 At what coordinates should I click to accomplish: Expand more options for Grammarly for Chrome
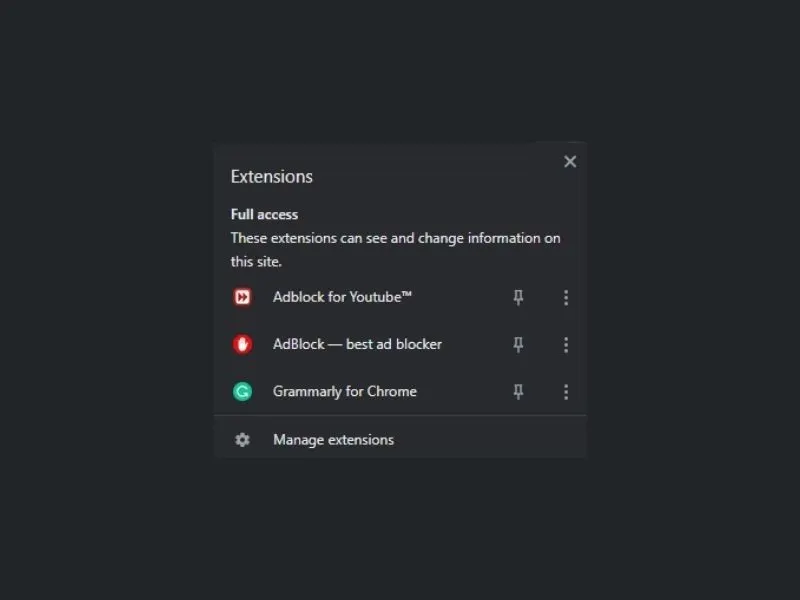(x=566, y=391)
